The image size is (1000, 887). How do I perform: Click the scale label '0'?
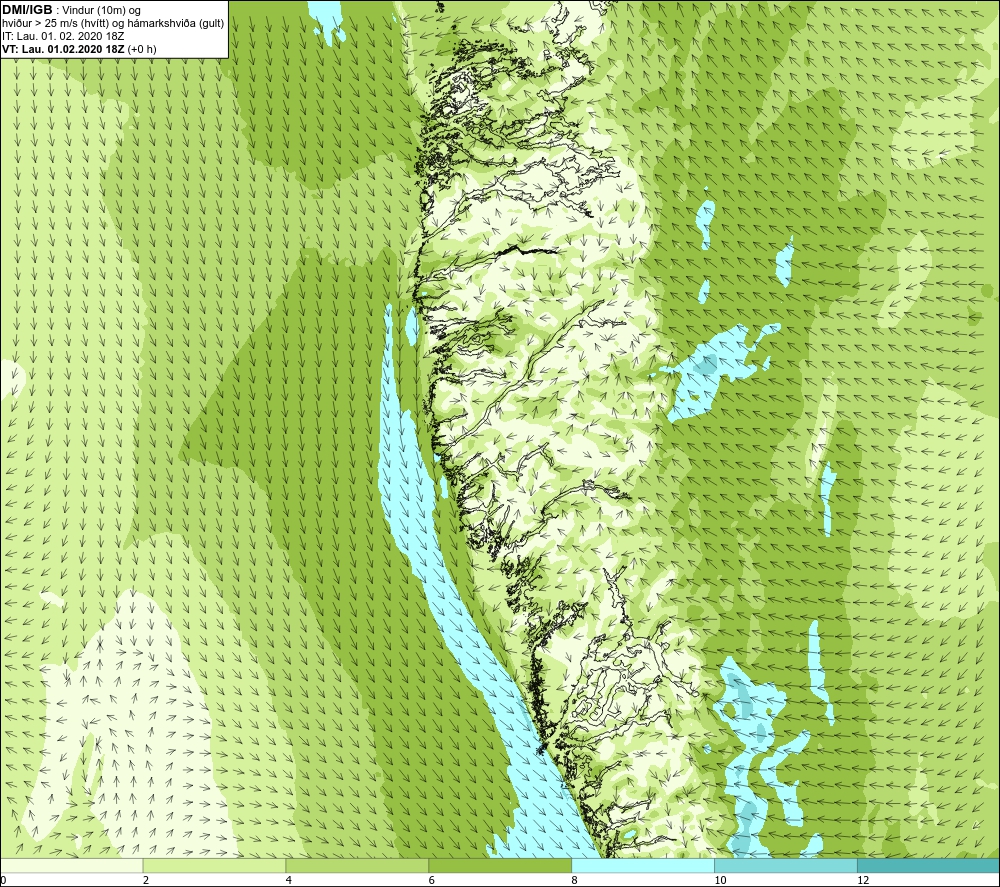point(3,881)
